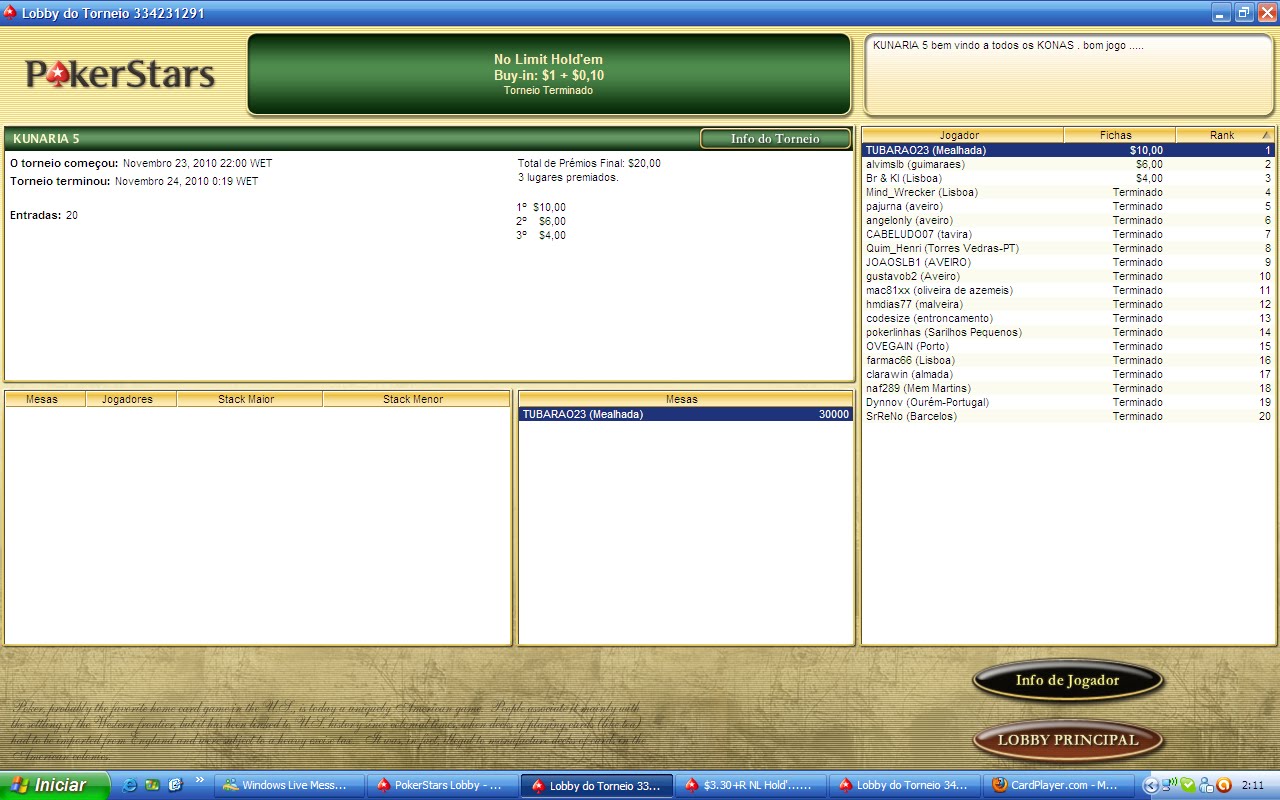The height and width of the screenshot is (800, 1280).
Task: Select player codesize (entroncamento)
Action: pyautogui.click(x=1068, y=318)
